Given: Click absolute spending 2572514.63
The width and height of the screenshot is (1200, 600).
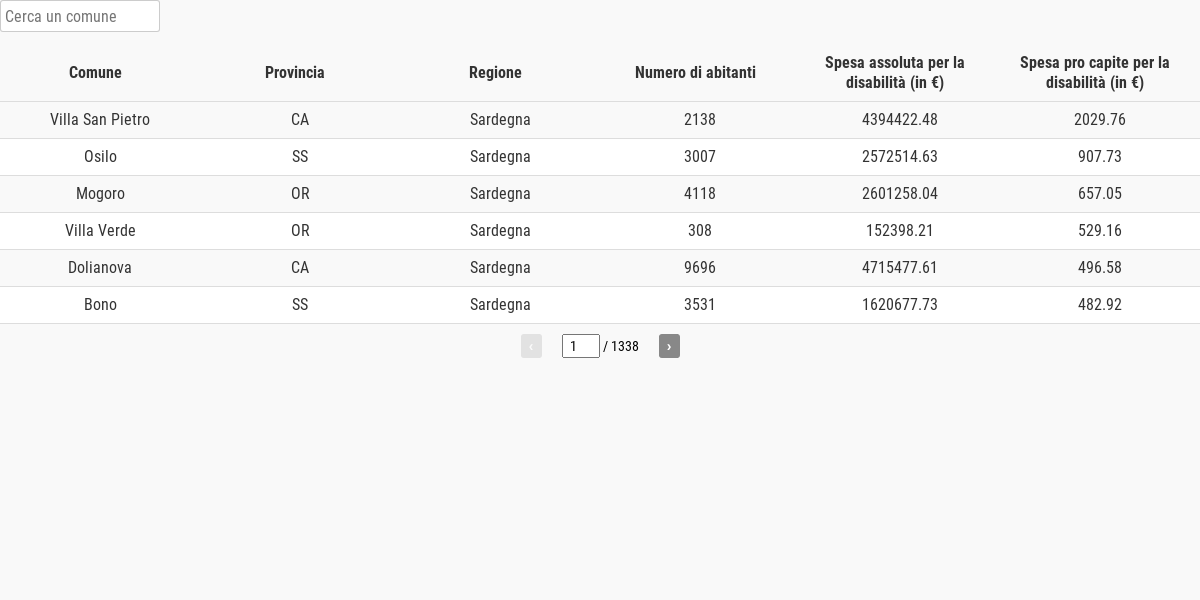Looking at the screenshot, I should [900, 157].
